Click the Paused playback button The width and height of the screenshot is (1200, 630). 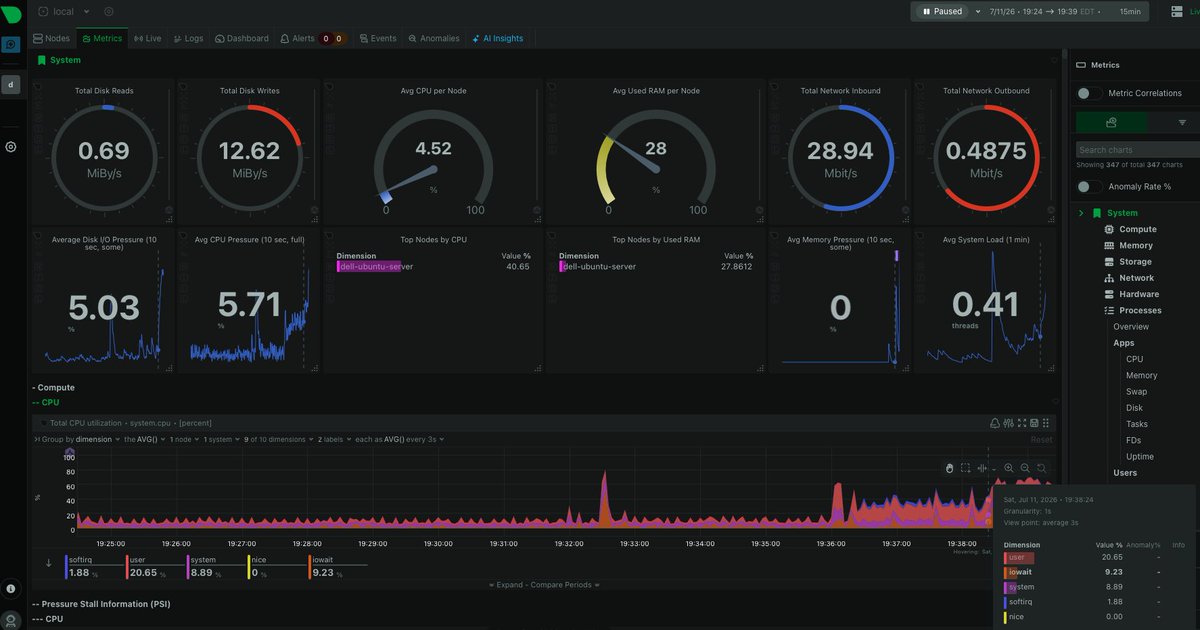click(x=942, y=11)
